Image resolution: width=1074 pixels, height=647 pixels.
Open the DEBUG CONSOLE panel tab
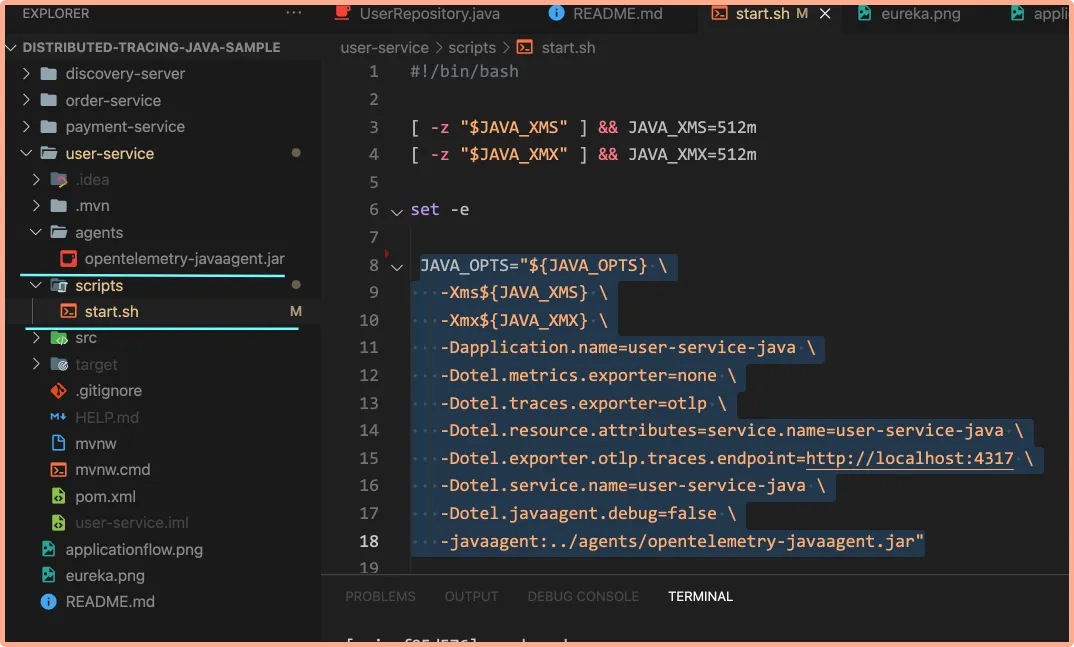[583, 596]
